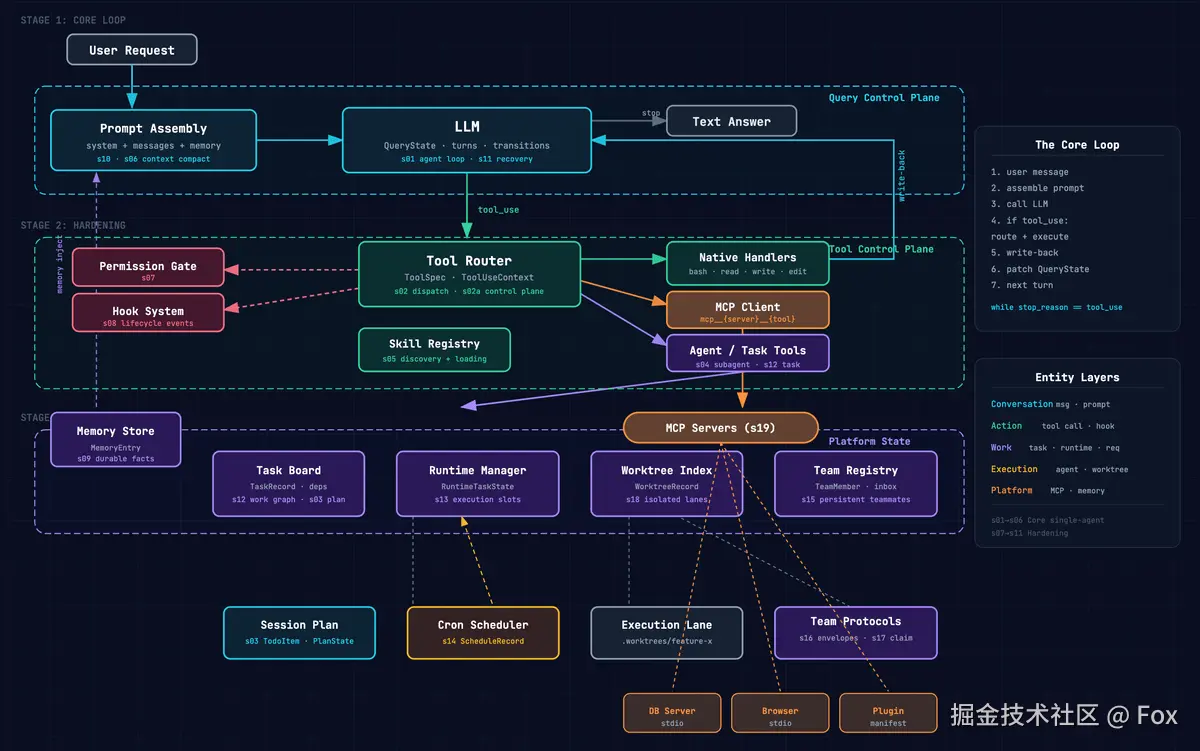Select the MCP Servers (s19) pill

pyautogui.click(x=720, y=428)
